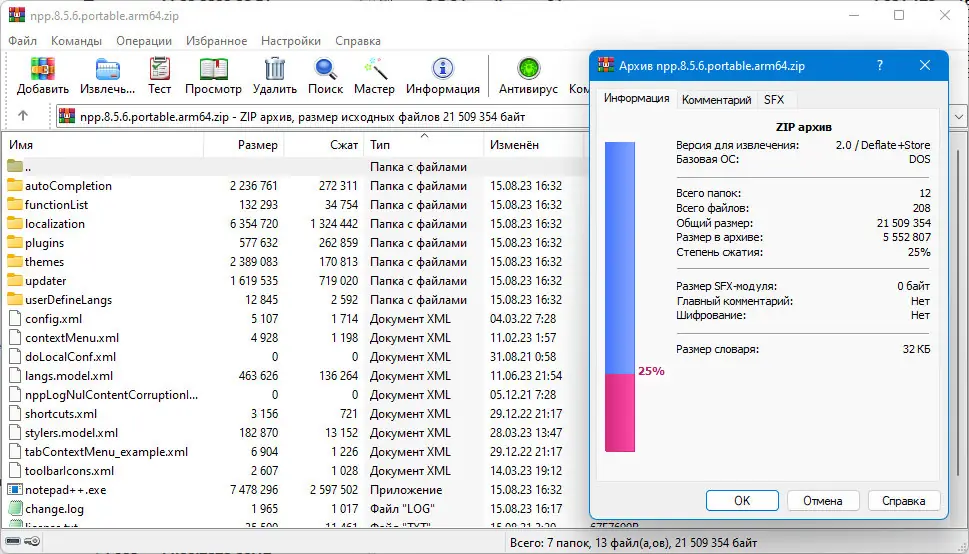Sort by the Сжат column header
This screenshot has height=554, width=969.
(x=324, y=145)
